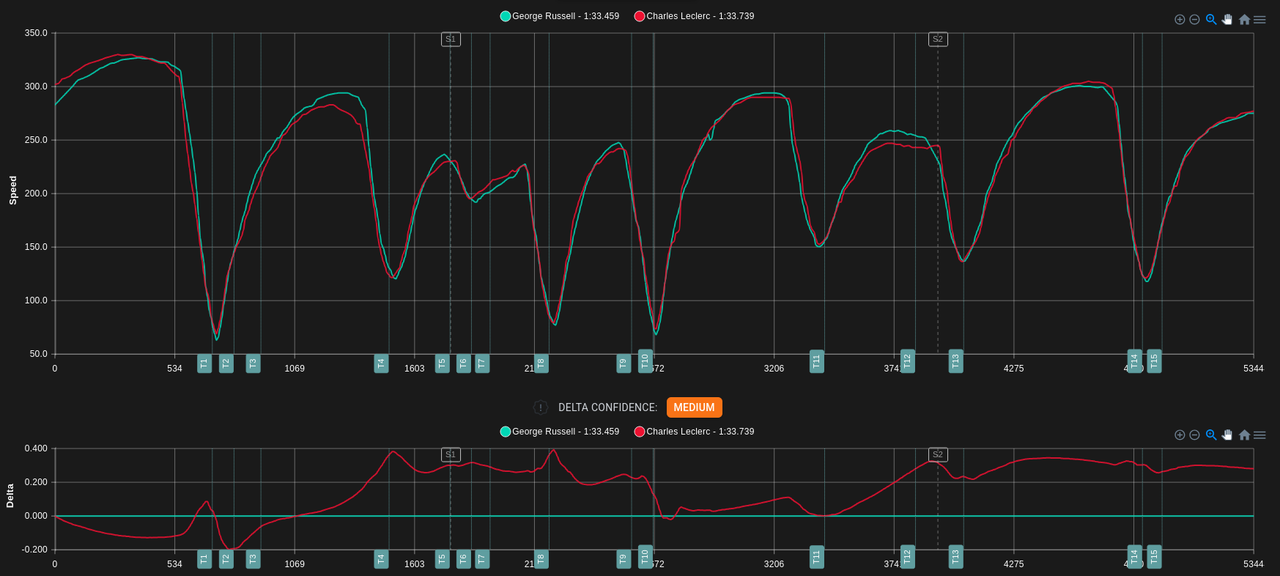Open the Delta chart hamburger menu
The width and height of the screenshot is (1280, 576).
1260,435
